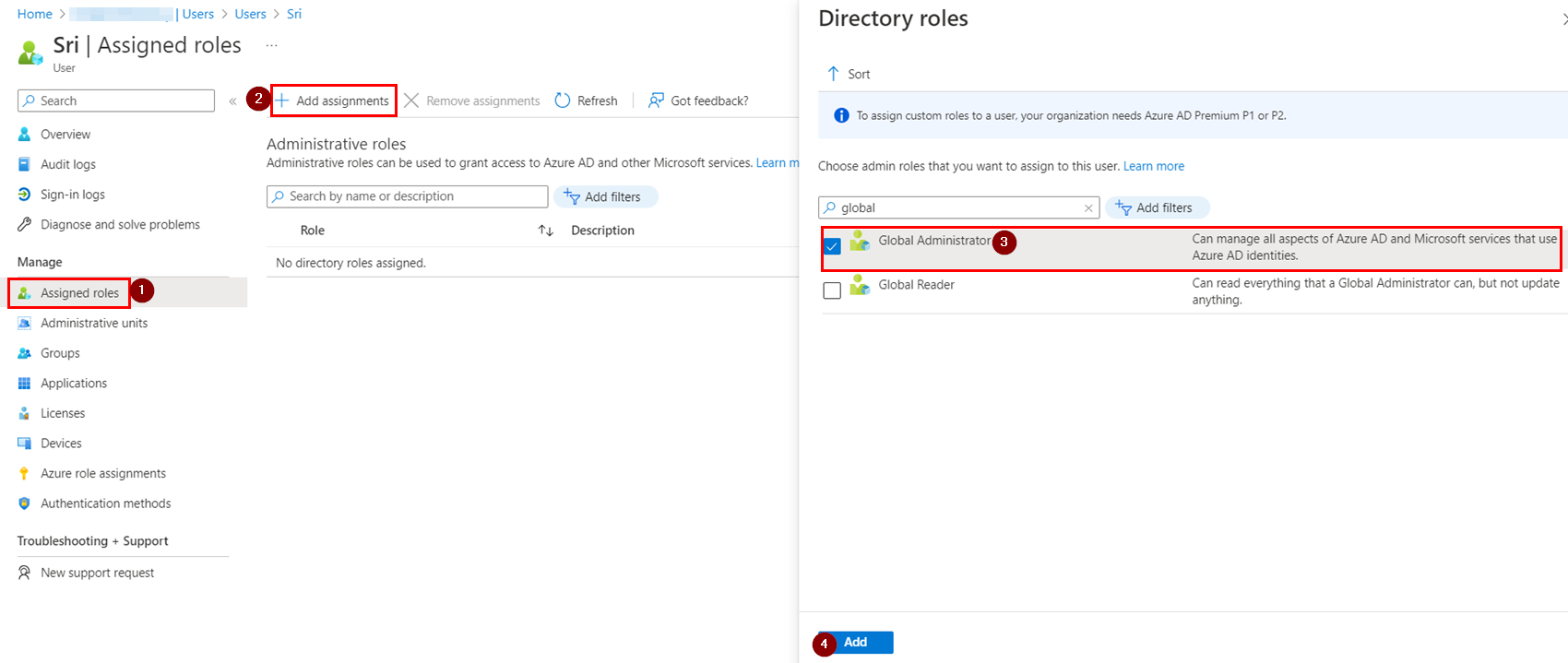This screenshot has height=663, width=1568.
Task: Click the Global Reader role name
Action: (x=916, y=285)
